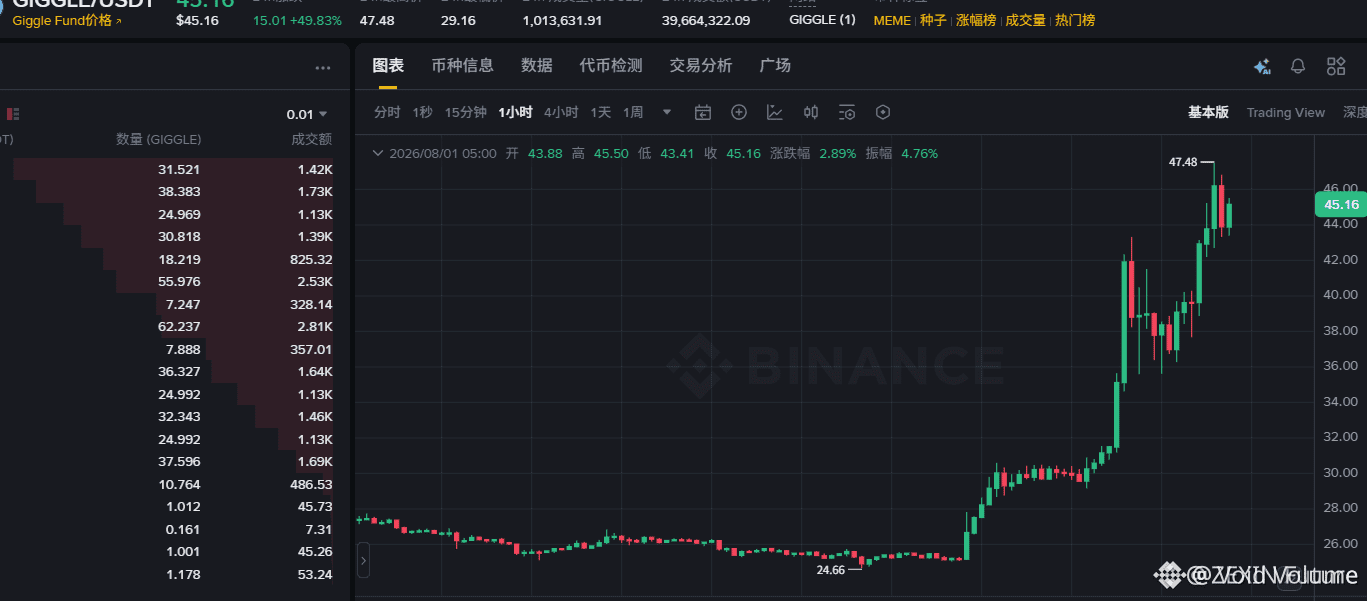
Task: Click the hexagon settings icon in the chart toolbar
Action: pyautogui.click(x=882, y=112)
